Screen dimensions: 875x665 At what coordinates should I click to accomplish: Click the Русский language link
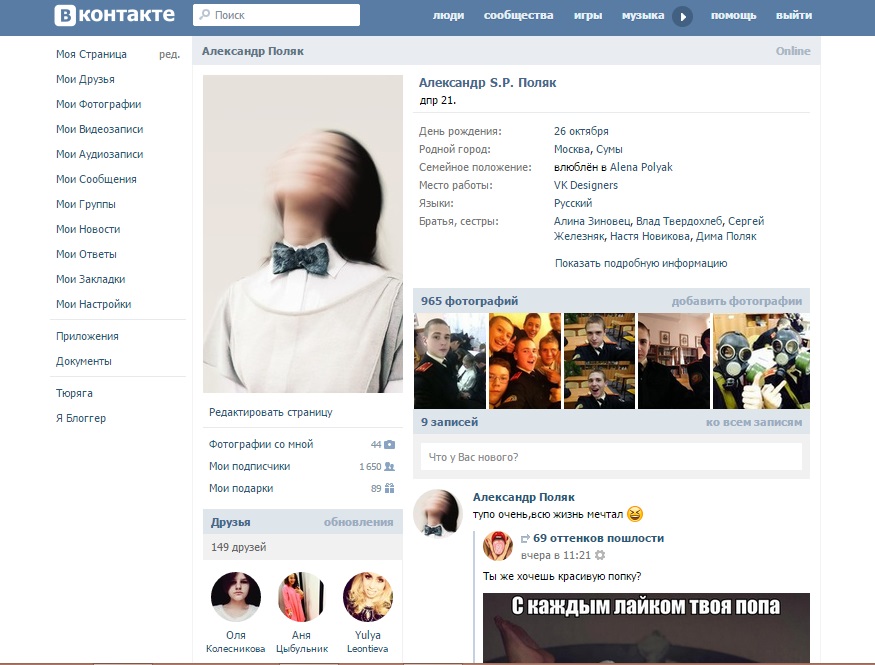click(x=573, y=203)
